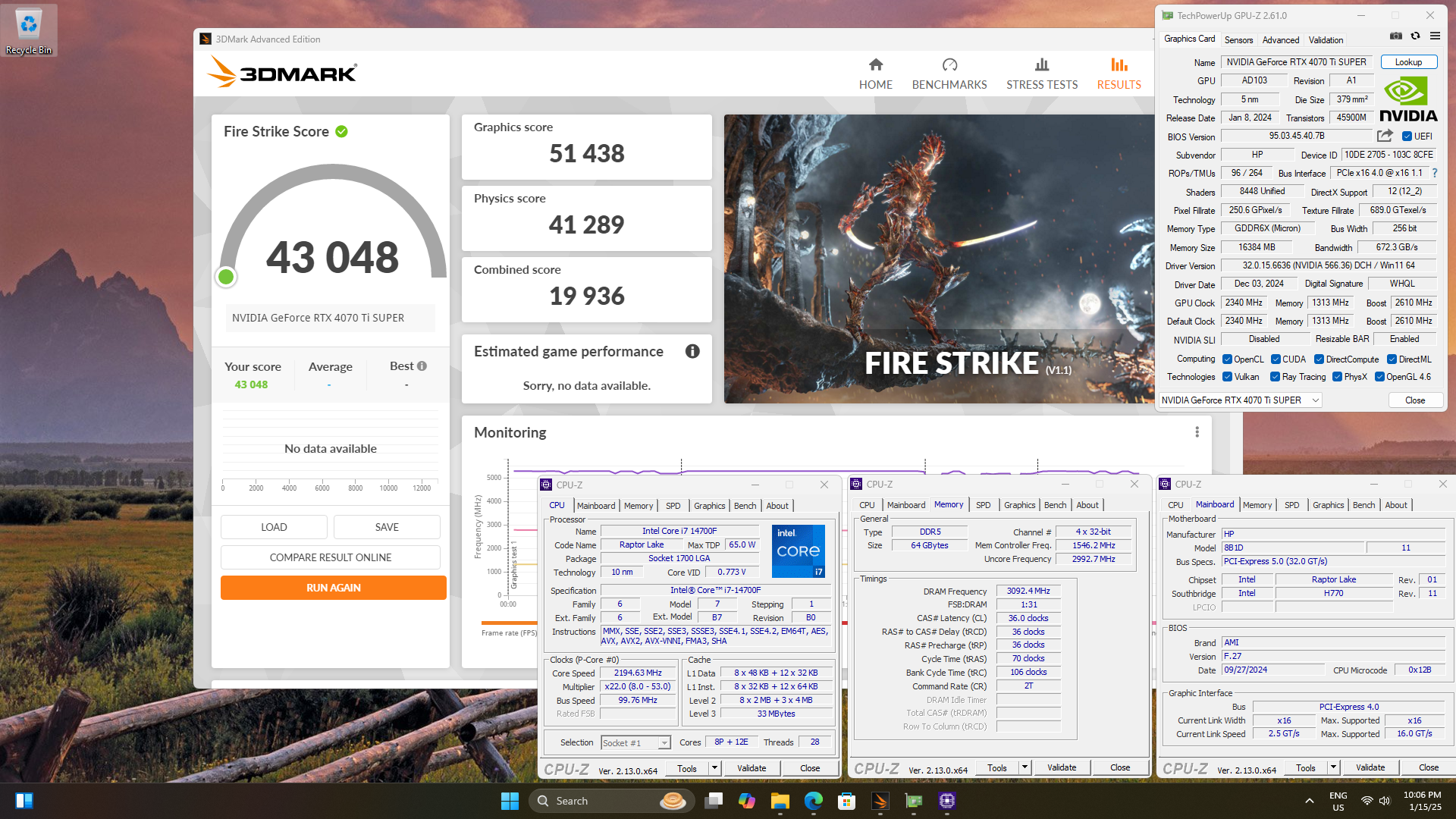The height and width of the screenshot is (819, 1456).
Task: Switch to GPU-Z Advanced tab
Action: pos(1281,40)
